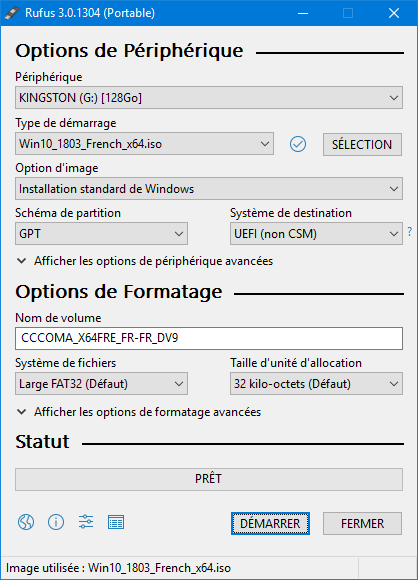Click the FERMER button
Viewport: 418px width, 580px height.
362,523
